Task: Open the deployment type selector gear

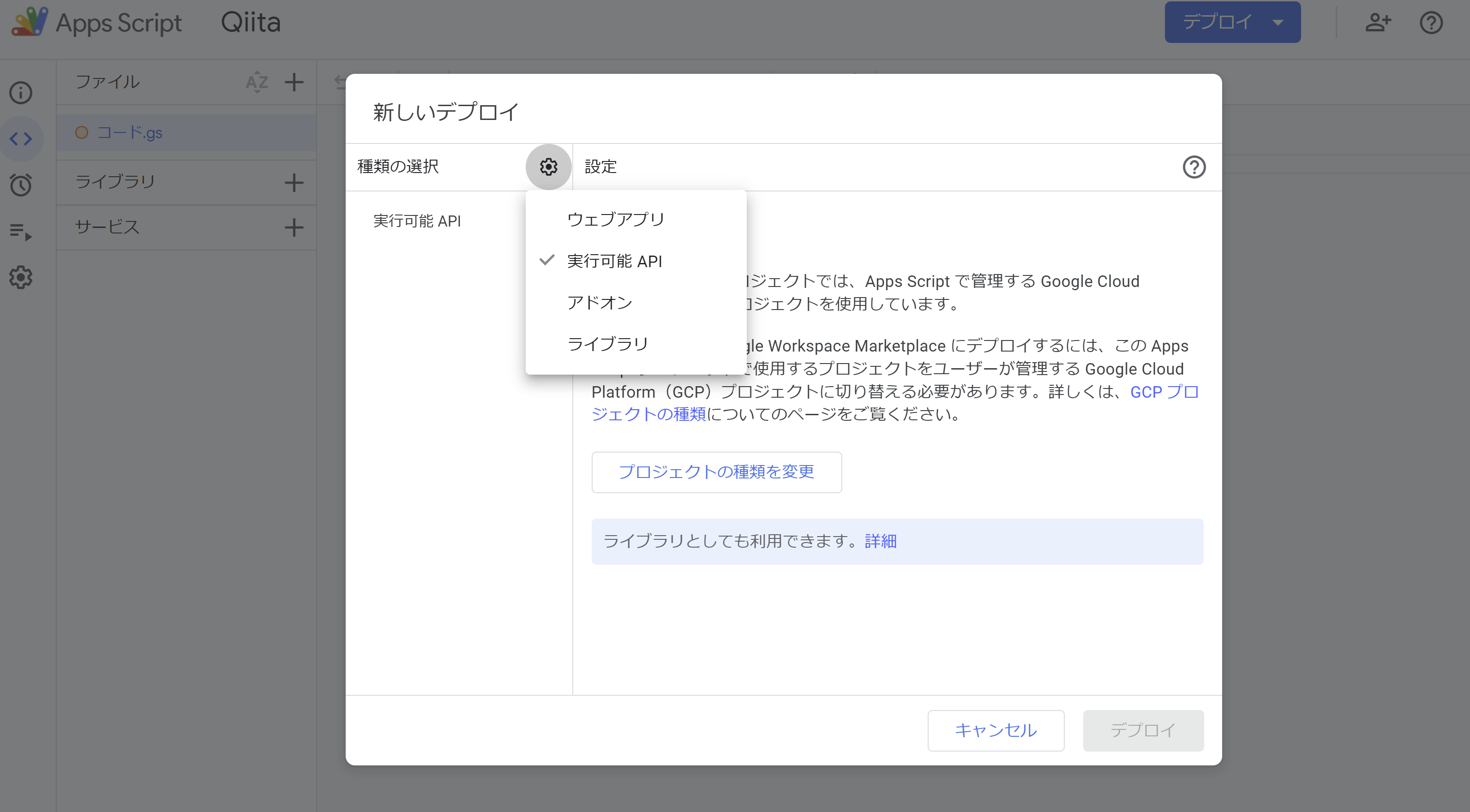Action: (x=548, y=167)
